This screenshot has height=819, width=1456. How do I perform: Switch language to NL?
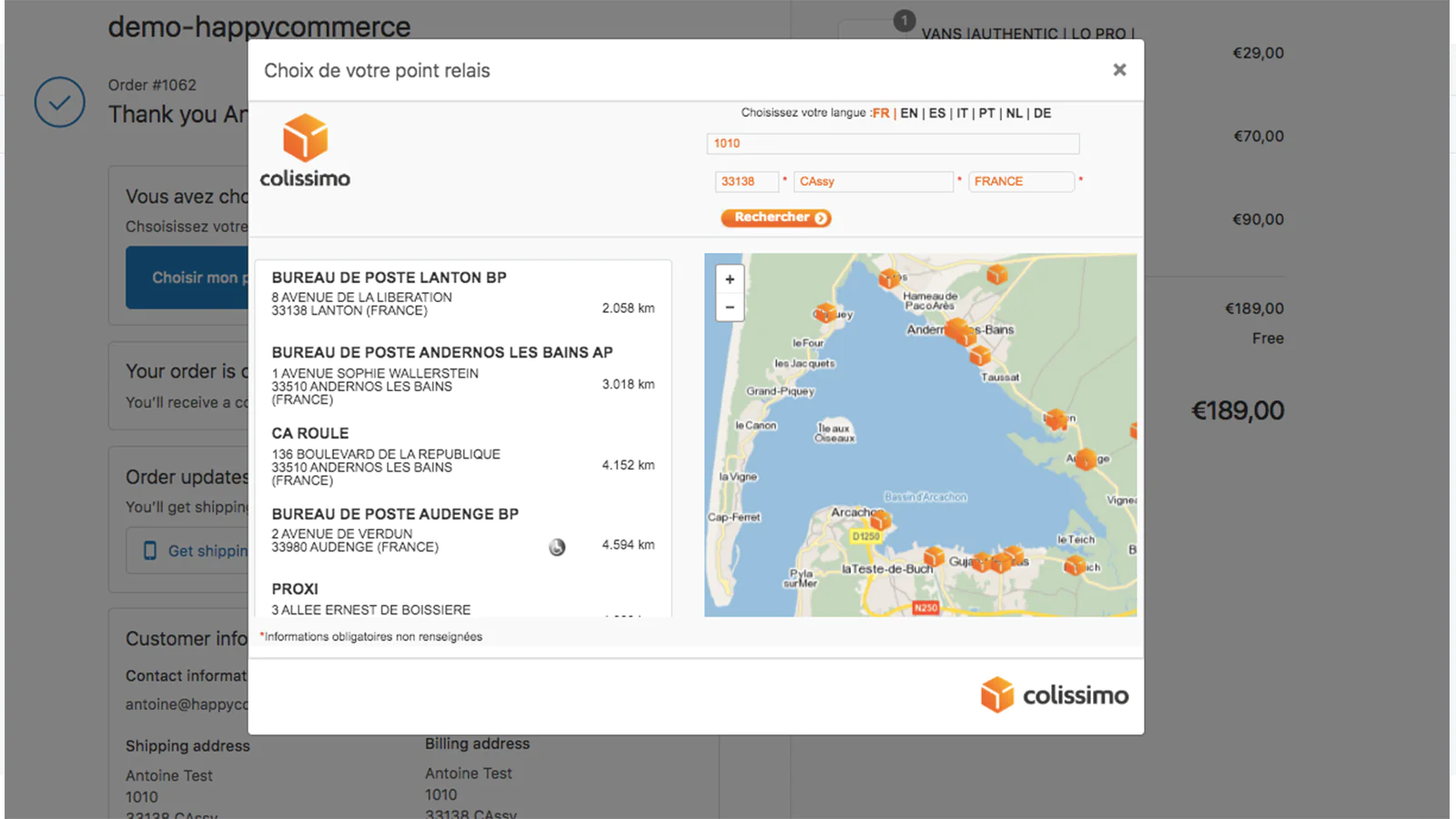tap(1015, 114)
